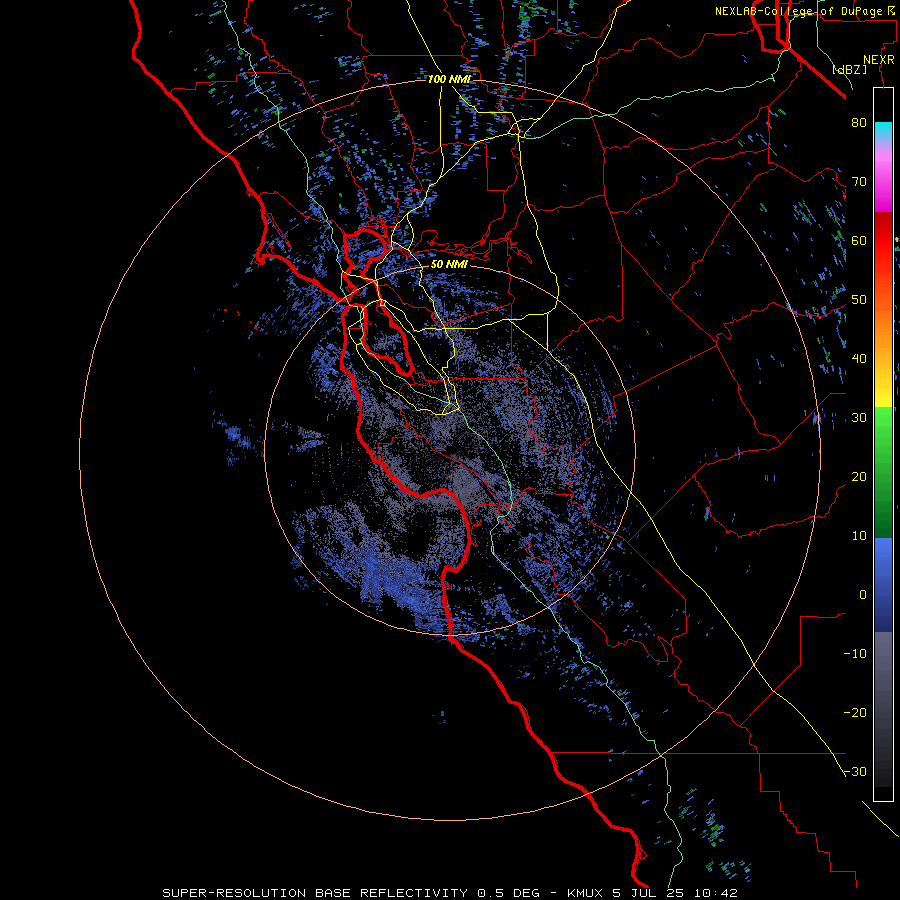Click the 30 value on the dBZ scale
This screenshot has height=900, width=900.
pos(859,417)
